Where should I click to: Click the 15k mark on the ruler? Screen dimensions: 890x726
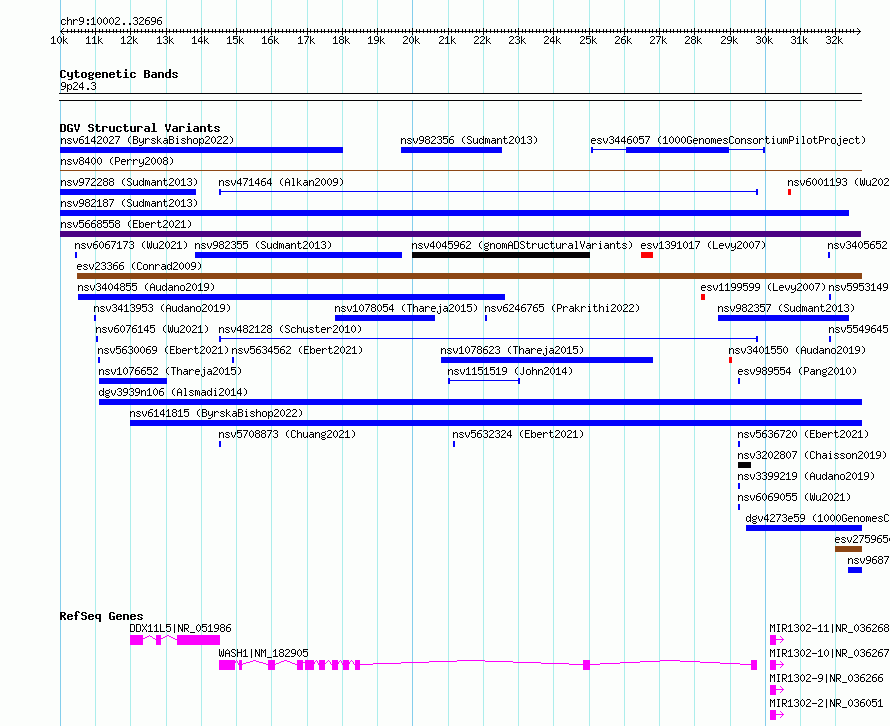[235, 40]
